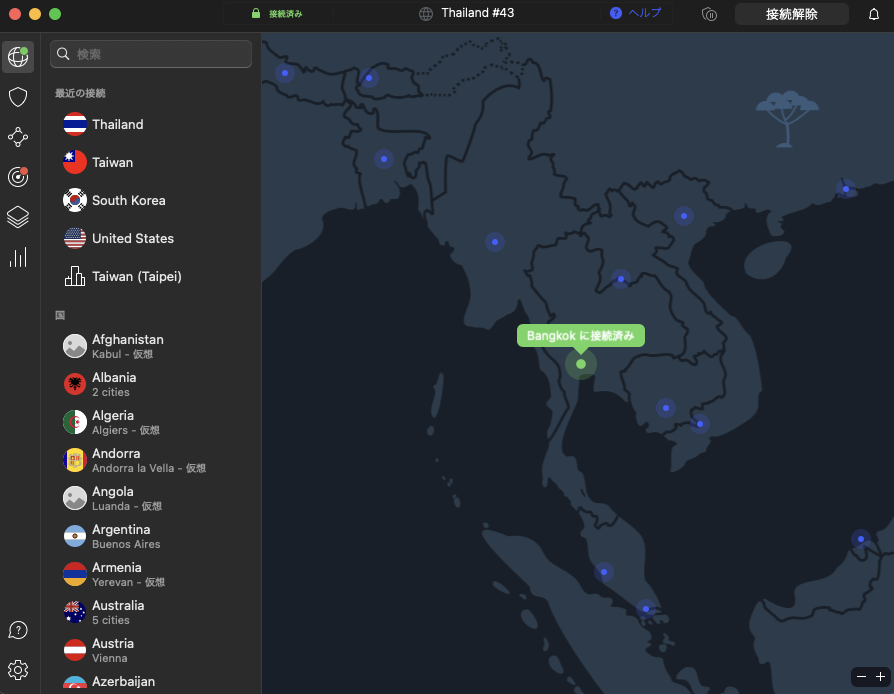Viewport: 894px width, 694px height.
Task: Open the VPN globe tab in sidebar
Action: 18,57
